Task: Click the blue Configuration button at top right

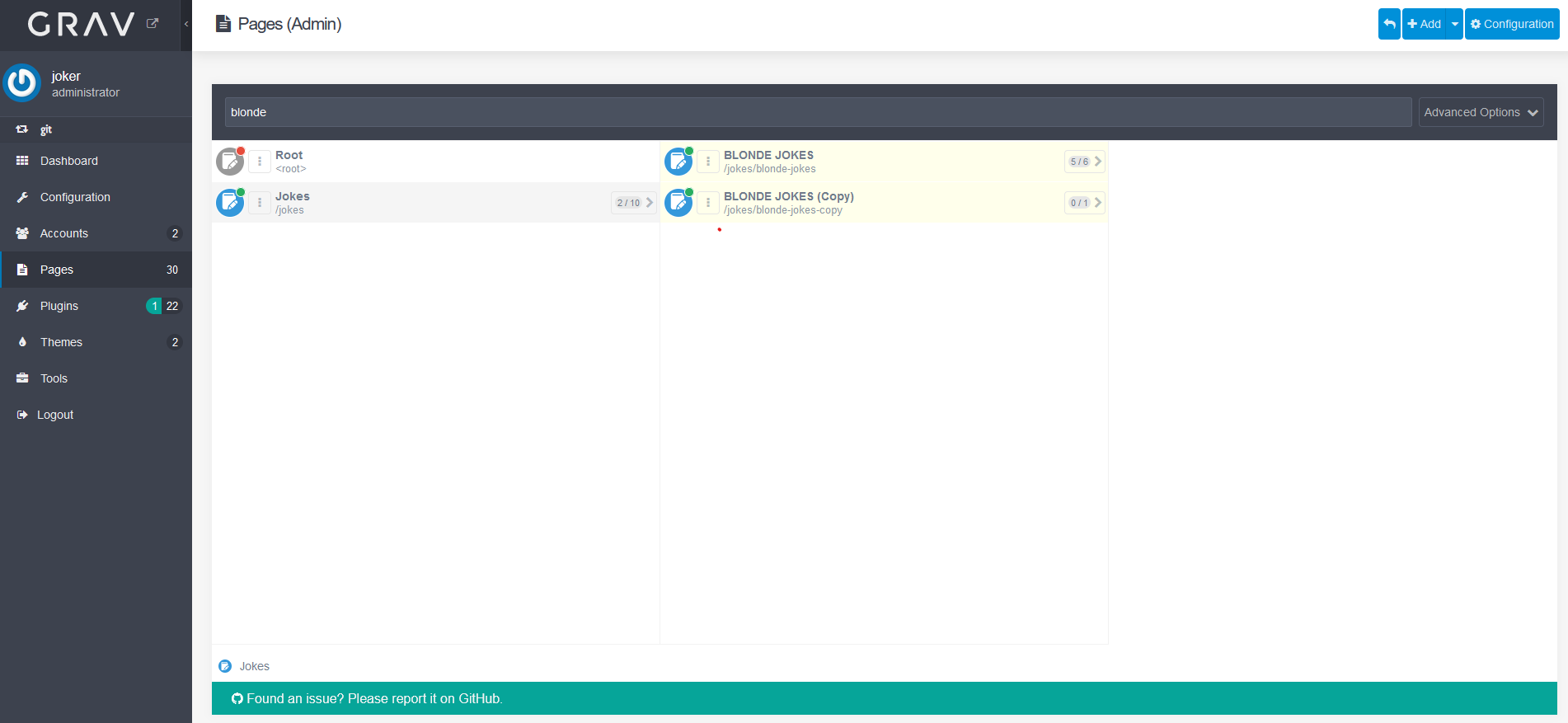Action: (x=1512, y=24)
